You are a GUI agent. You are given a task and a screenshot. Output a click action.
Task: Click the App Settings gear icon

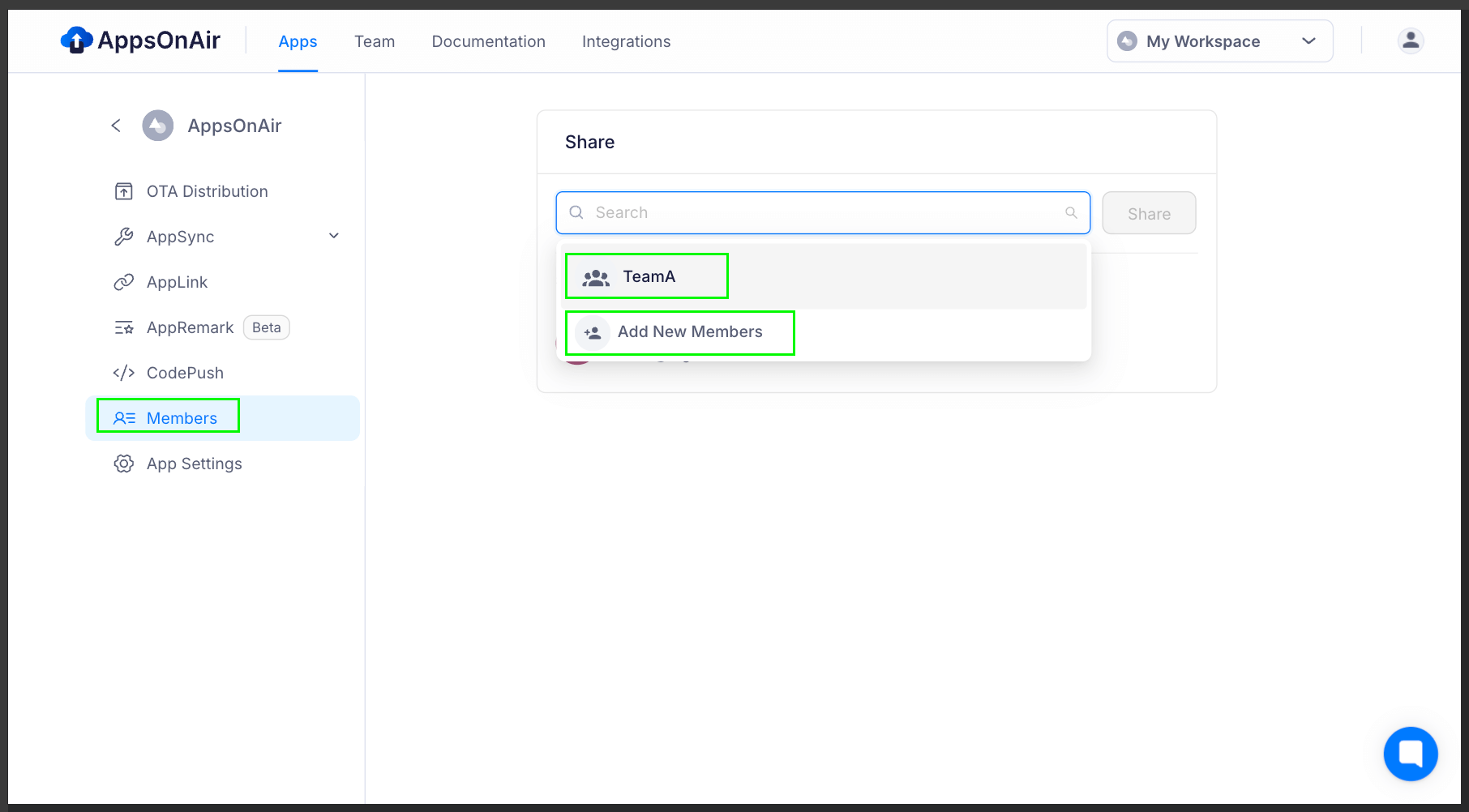click(x=123, y=464)
